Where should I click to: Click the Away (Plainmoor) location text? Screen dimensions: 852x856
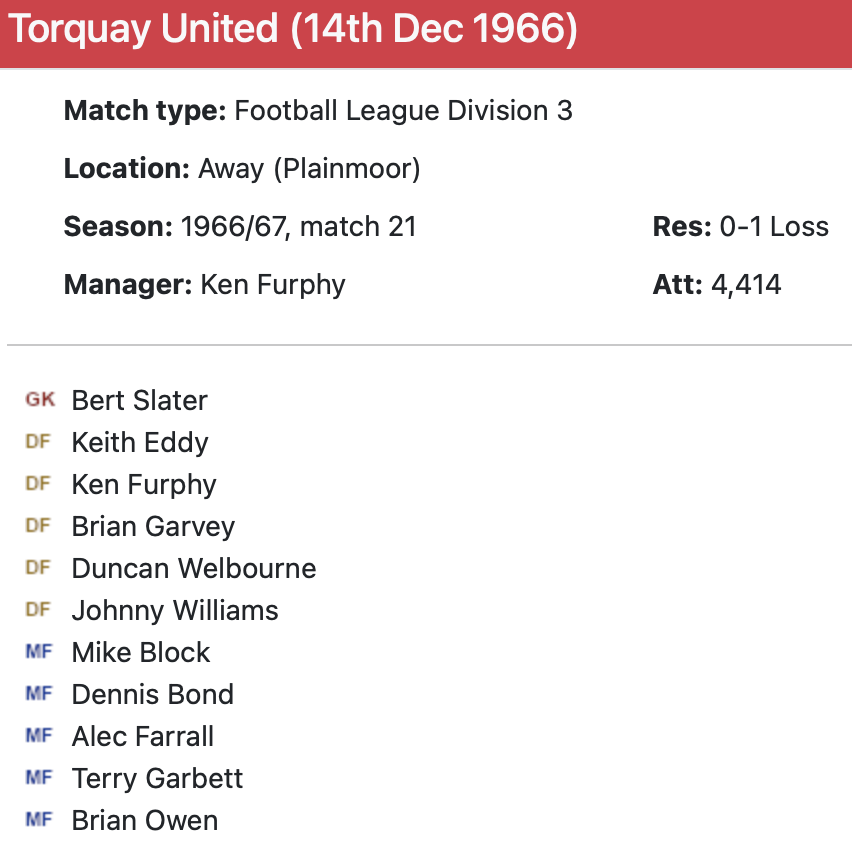click(309, 168)
